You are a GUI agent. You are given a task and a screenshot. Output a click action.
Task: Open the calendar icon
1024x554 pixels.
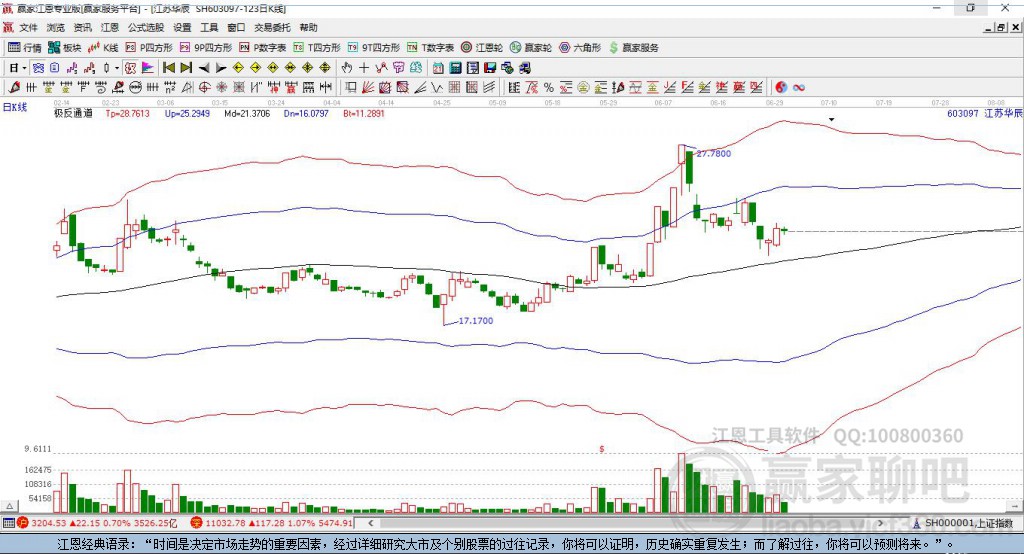click(x=438, y=68)
